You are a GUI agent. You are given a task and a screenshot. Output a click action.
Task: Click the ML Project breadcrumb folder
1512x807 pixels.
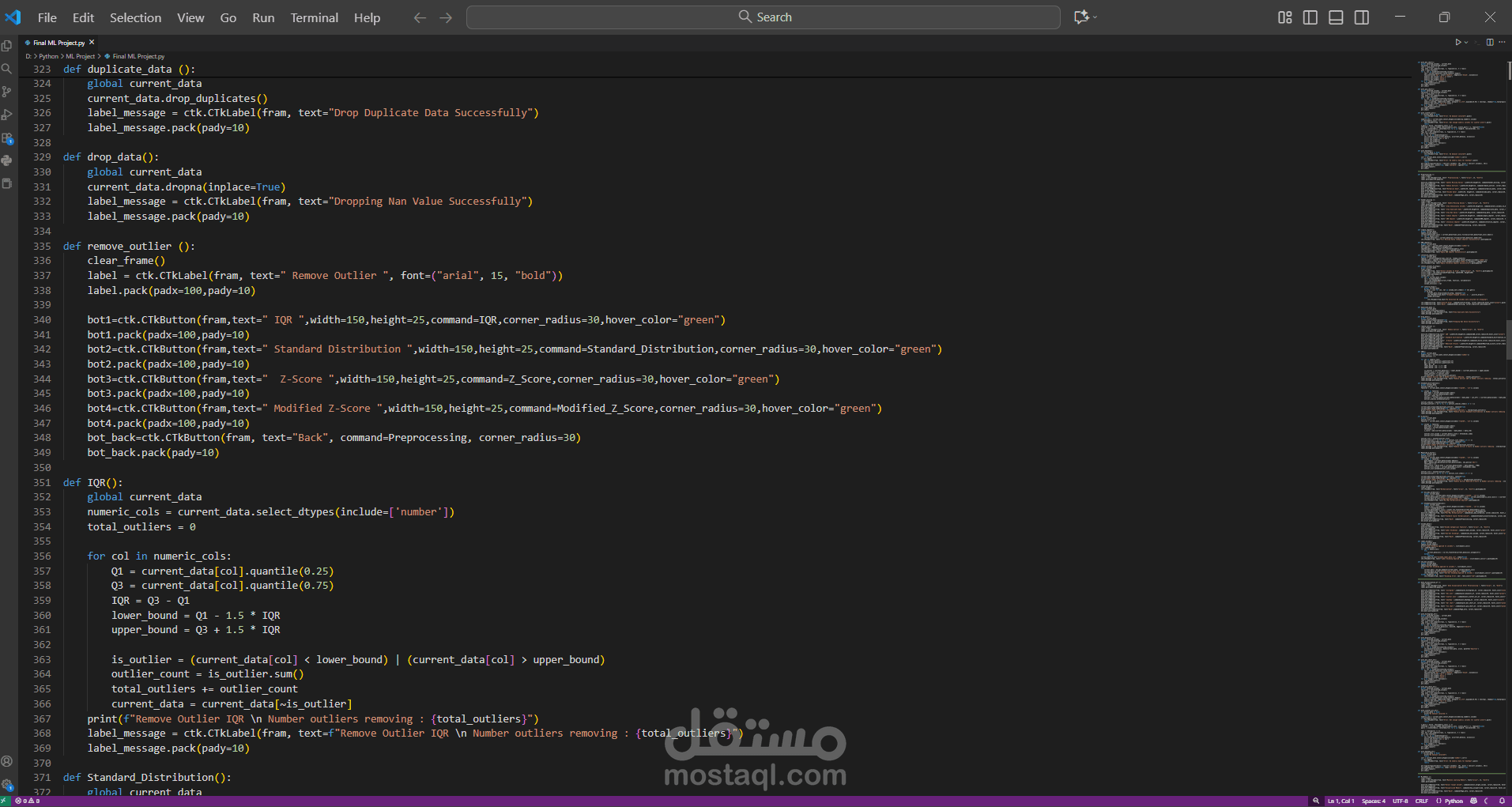coord(81,56)
